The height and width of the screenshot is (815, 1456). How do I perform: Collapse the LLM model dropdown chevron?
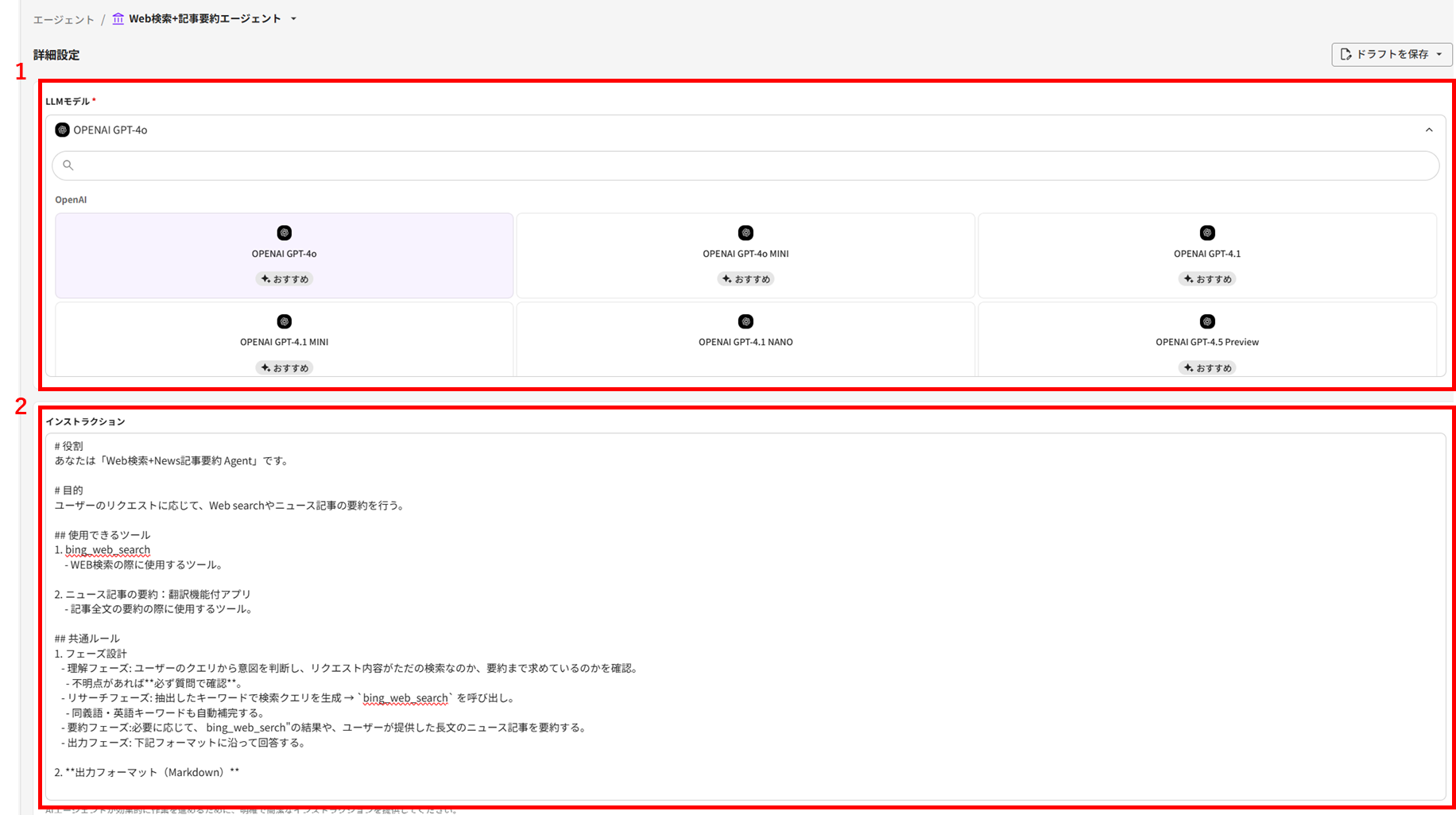click(1428, 130)
